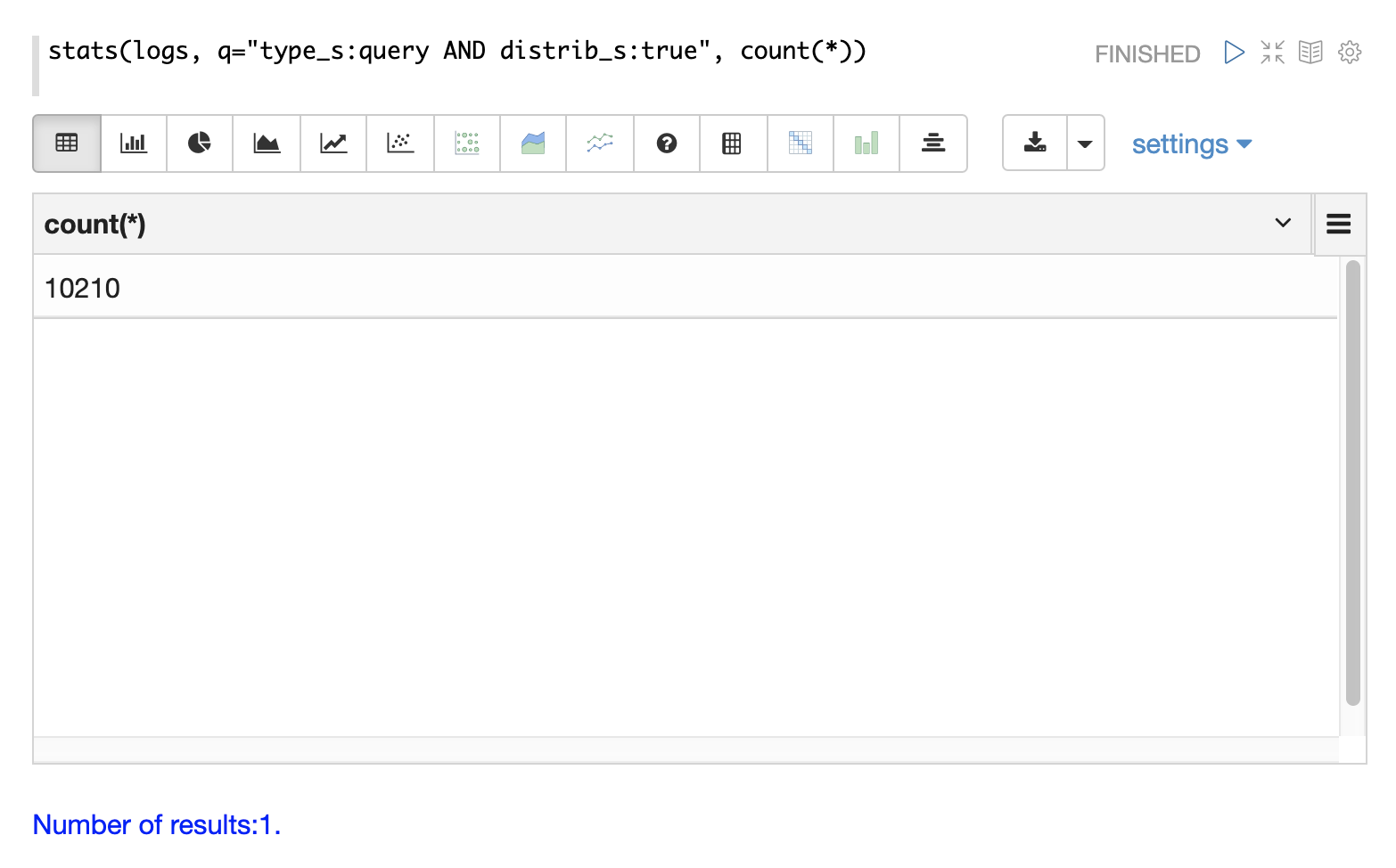
Task: Select the green bar chart visualization
Action: (866, 143)
